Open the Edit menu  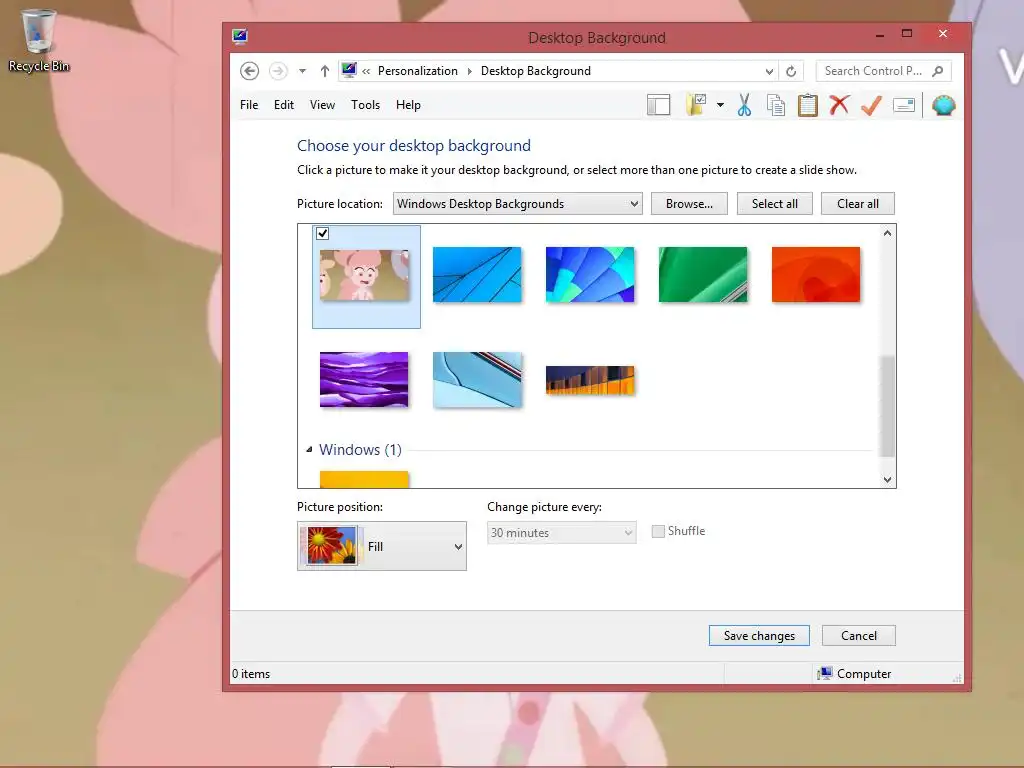(283, 104)
